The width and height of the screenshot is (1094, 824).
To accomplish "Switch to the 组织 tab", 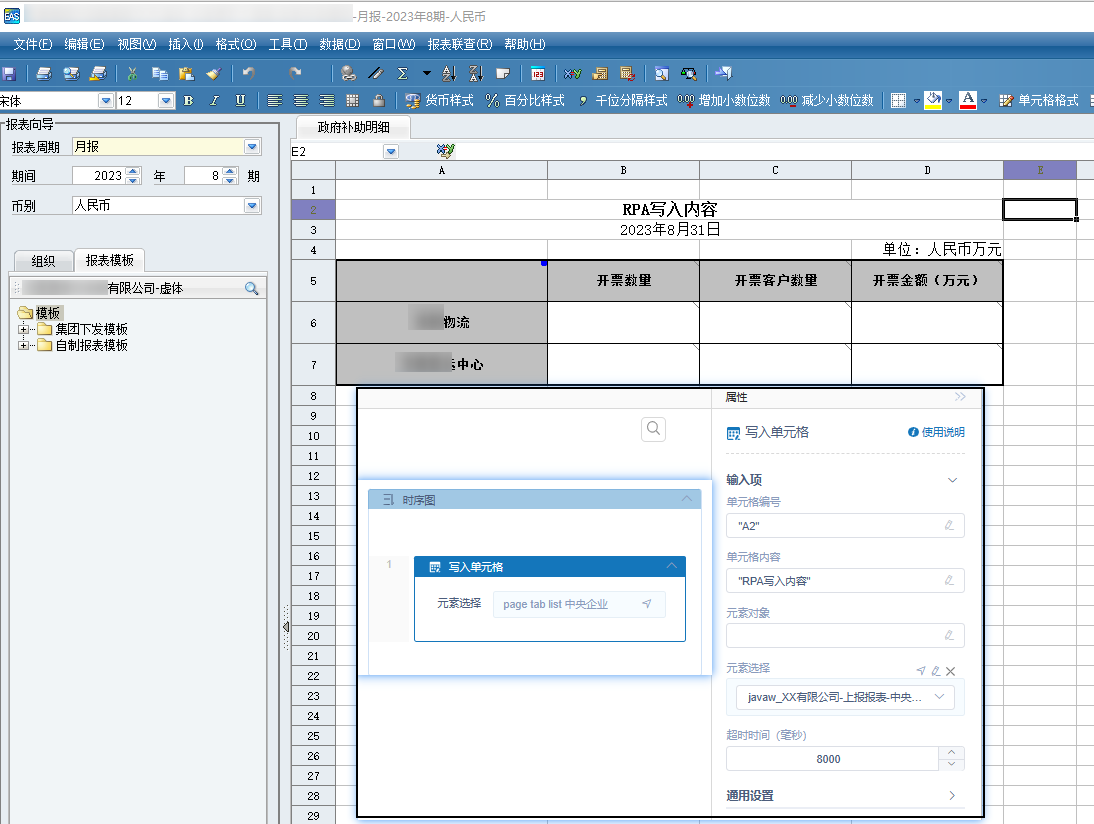I will tap(43, 261).
